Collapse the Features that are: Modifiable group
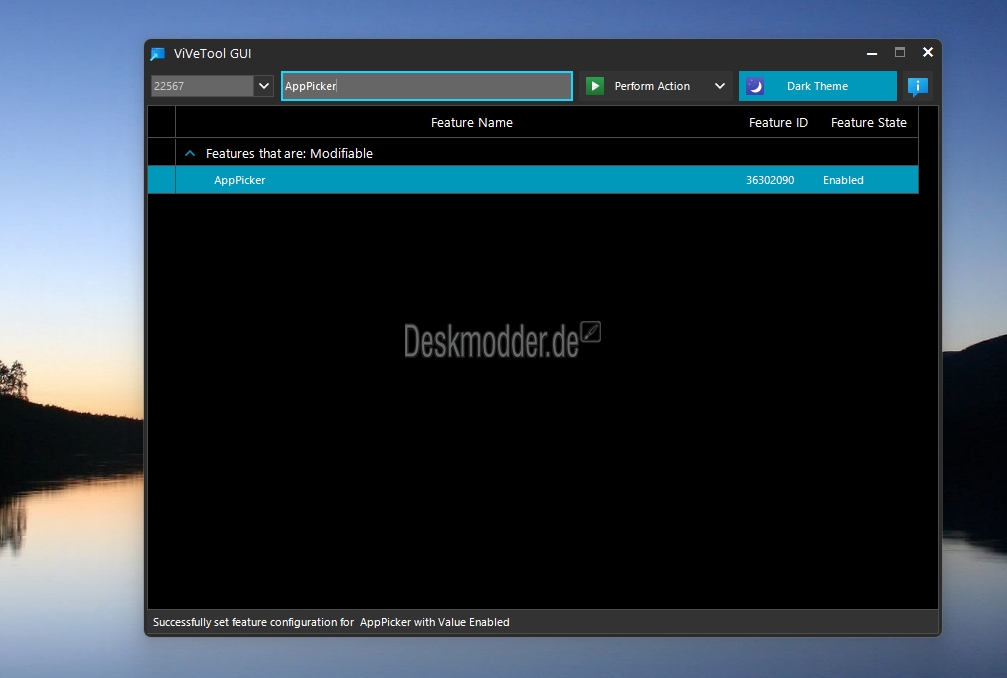This screenshot has width=1007, height=678. (x=189, y=153)
